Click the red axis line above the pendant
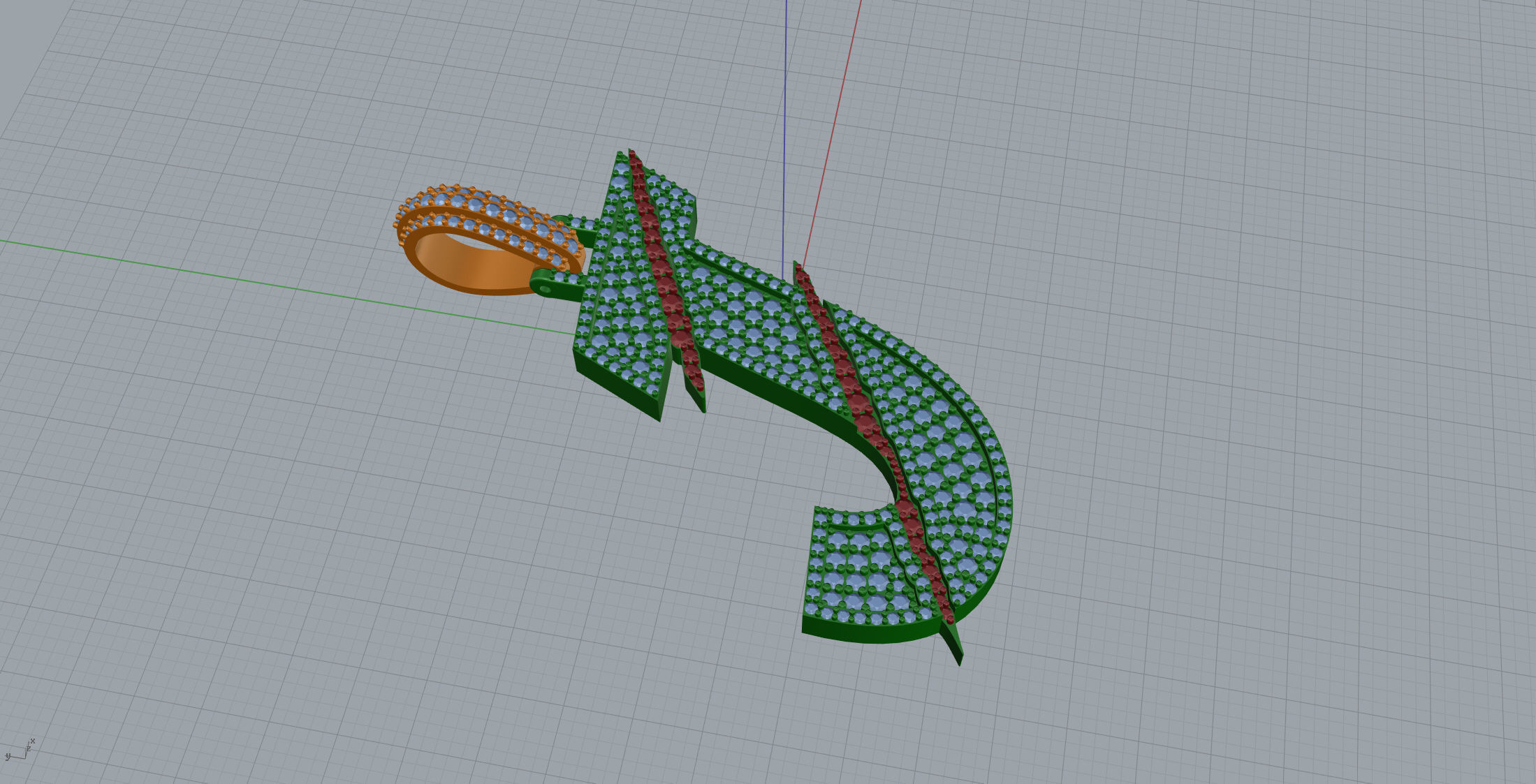This screenshot has width=1536, height=784. pos(833,133)
